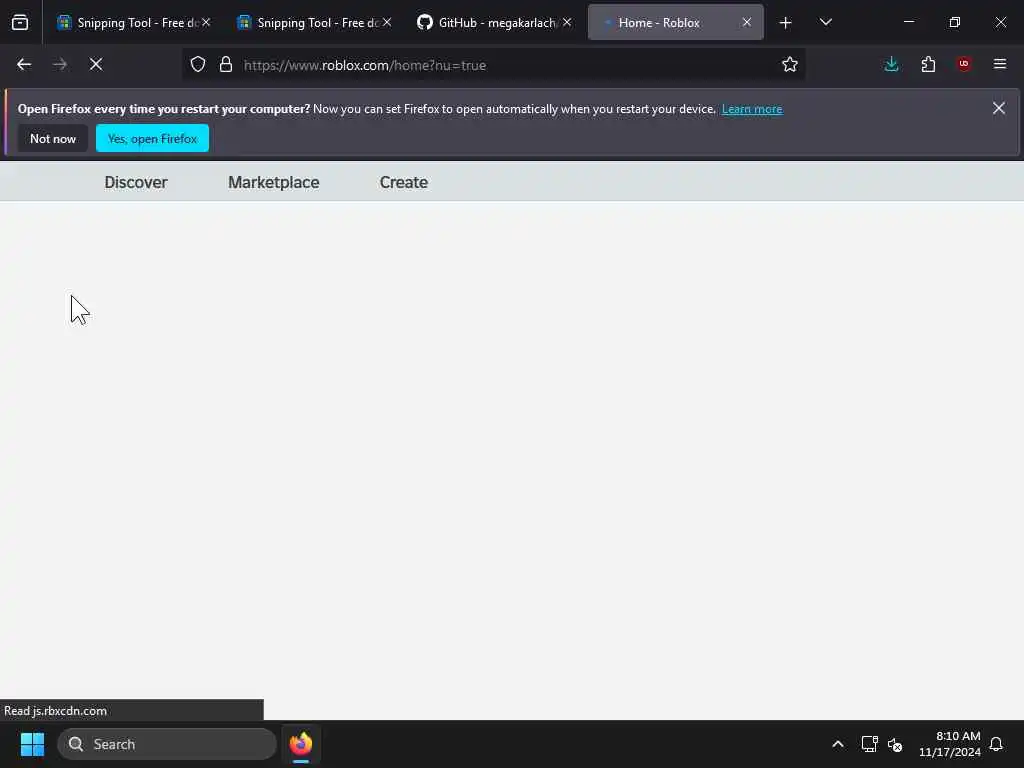Open the Windows Start menu
The height and width of the screenshot is (768, 1024).
pos(32,744)
